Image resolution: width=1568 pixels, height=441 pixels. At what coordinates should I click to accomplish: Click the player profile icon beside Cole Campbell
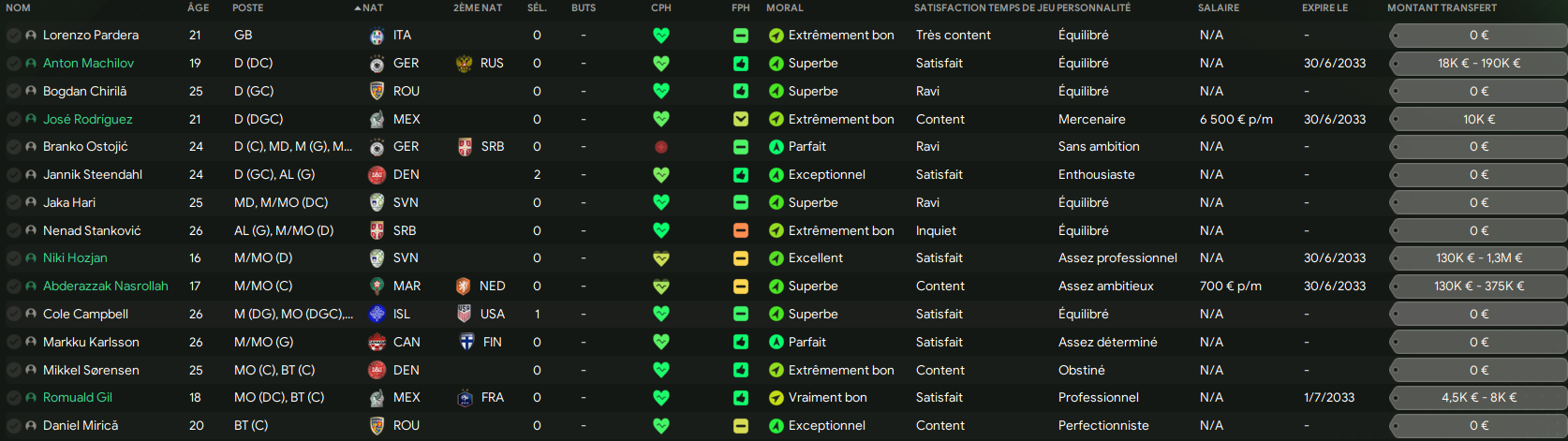click(31, 315)
